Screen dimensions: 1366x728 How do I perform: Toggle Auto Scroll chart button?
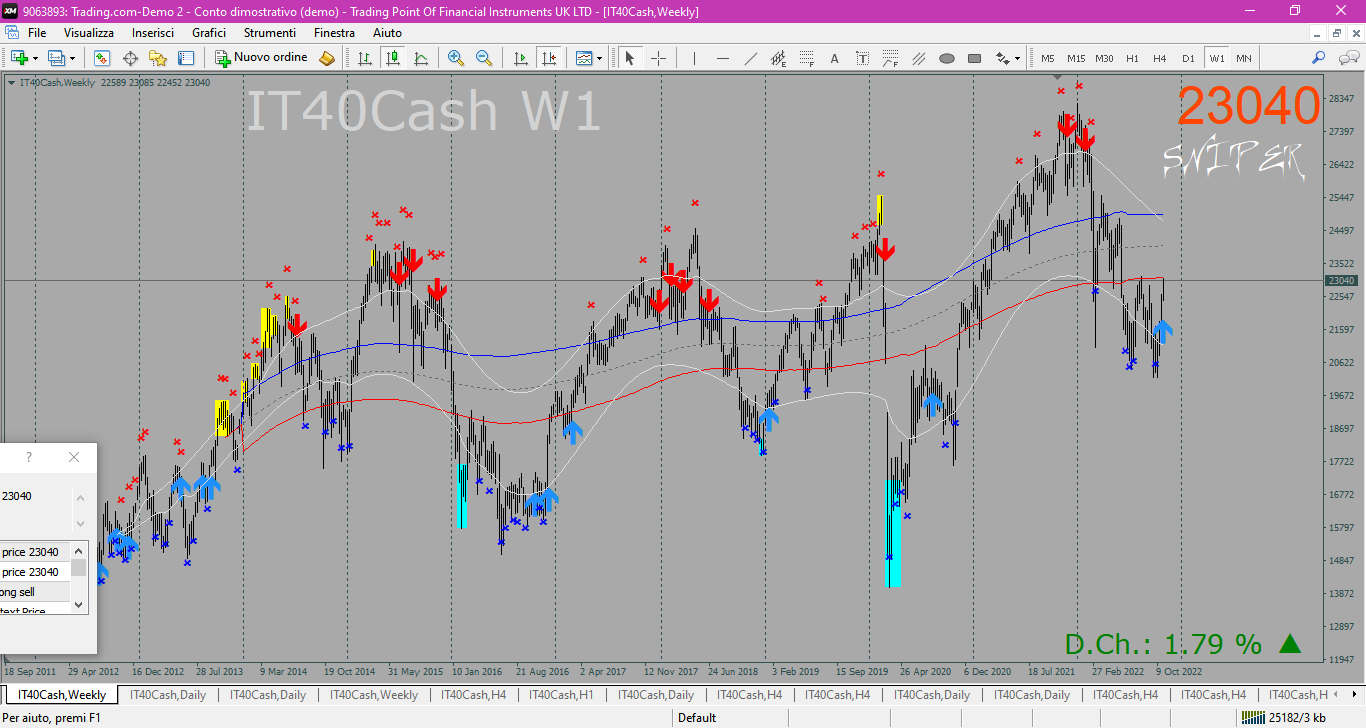point(521,58)
